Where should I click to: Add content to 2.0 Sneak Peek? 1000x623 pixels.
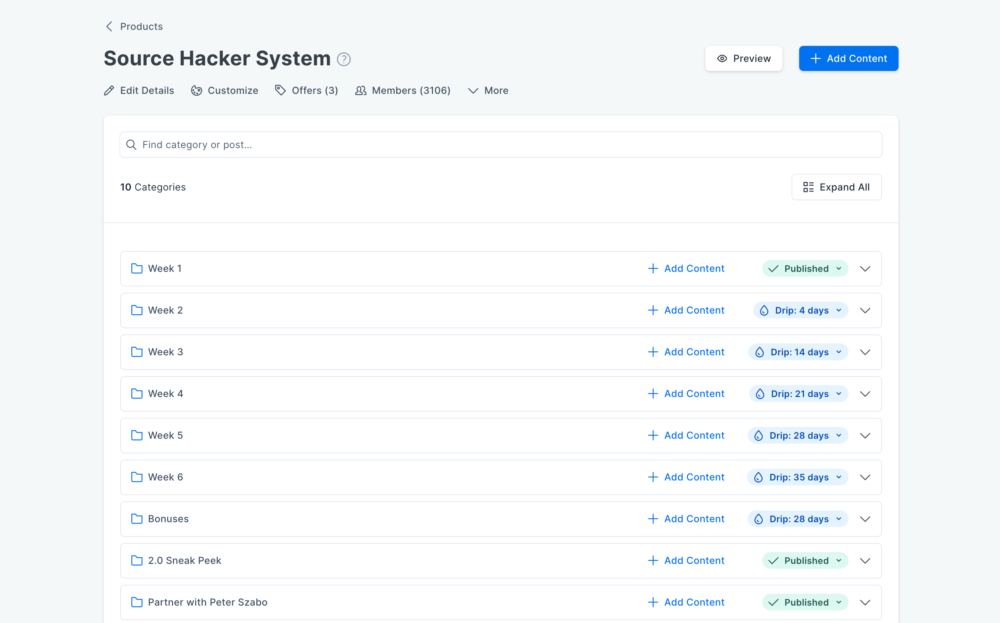pos(686,561)
